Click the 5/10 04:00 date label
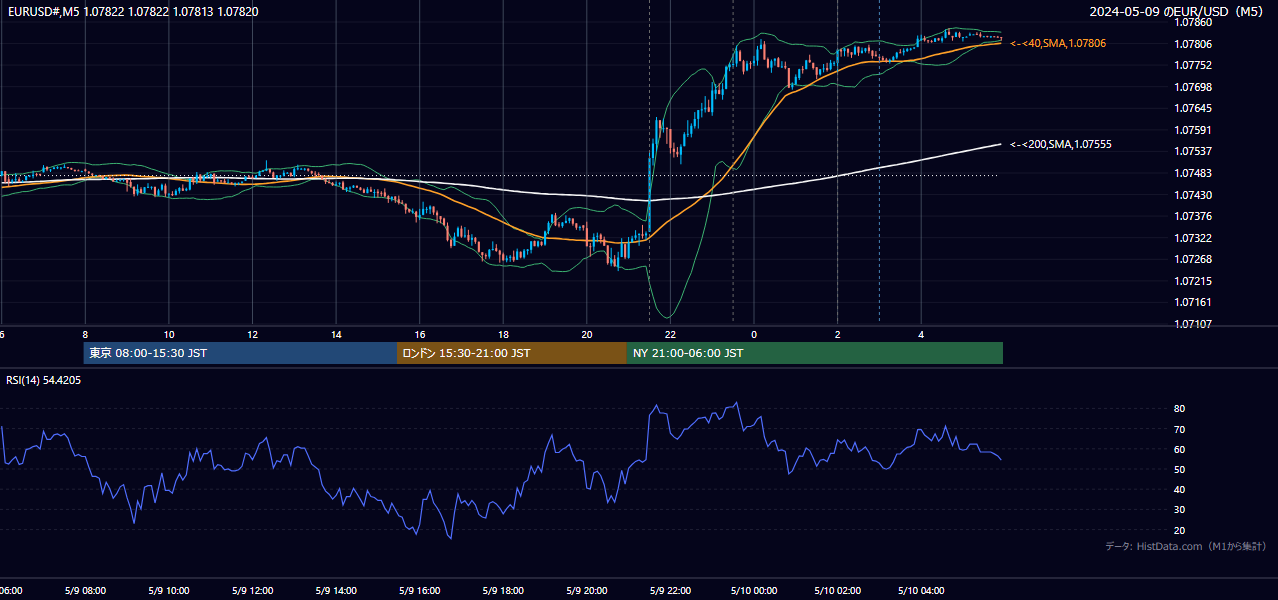The width and height of the screenshot is (1278, 600). (921, 591)
